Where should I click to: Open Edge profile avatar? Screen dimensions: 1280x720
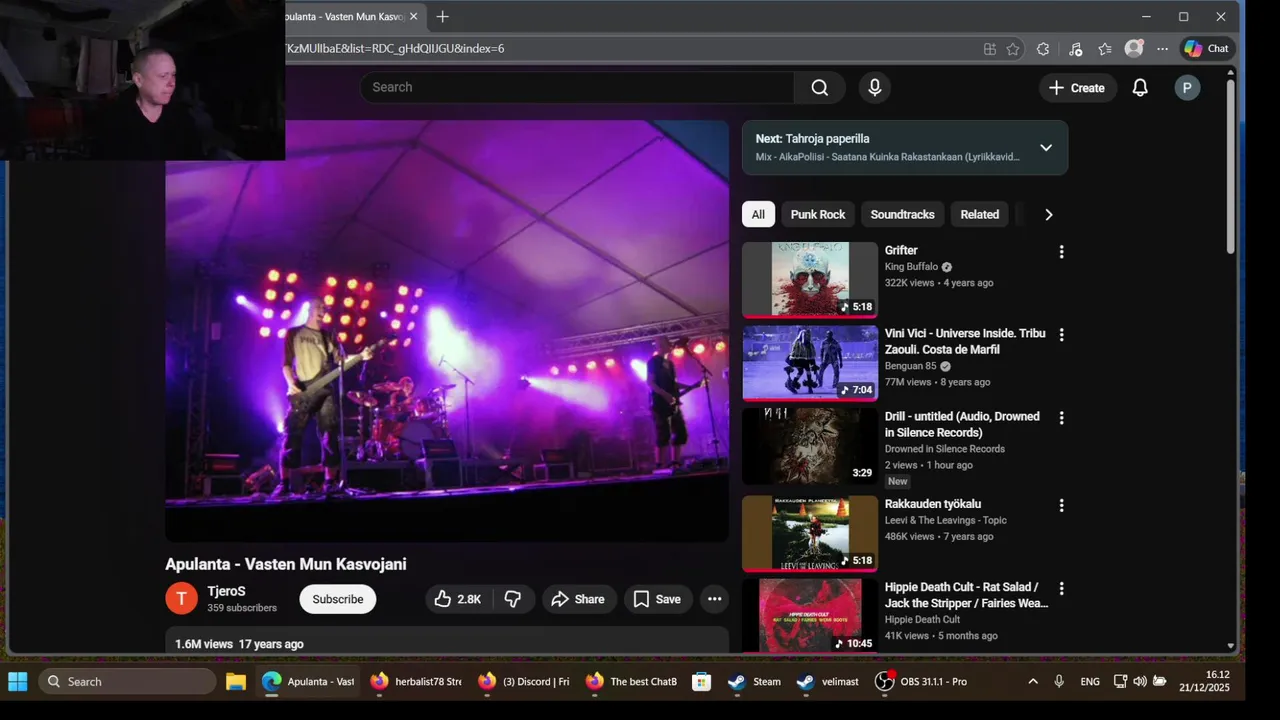click(1133, 48)
